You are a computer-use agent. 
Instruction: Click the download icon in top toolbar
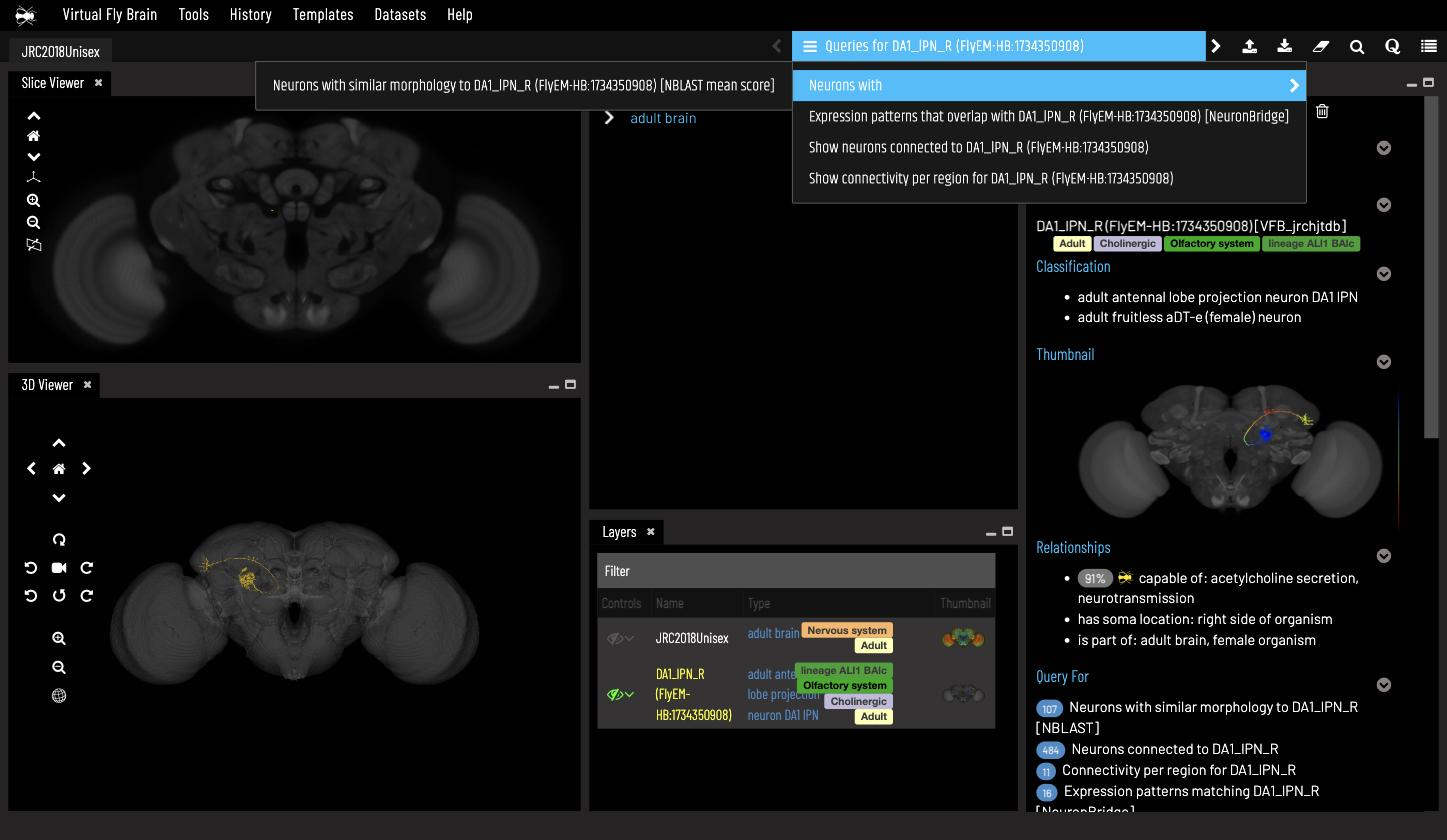pyautogui.click(x=1285, y=46)
